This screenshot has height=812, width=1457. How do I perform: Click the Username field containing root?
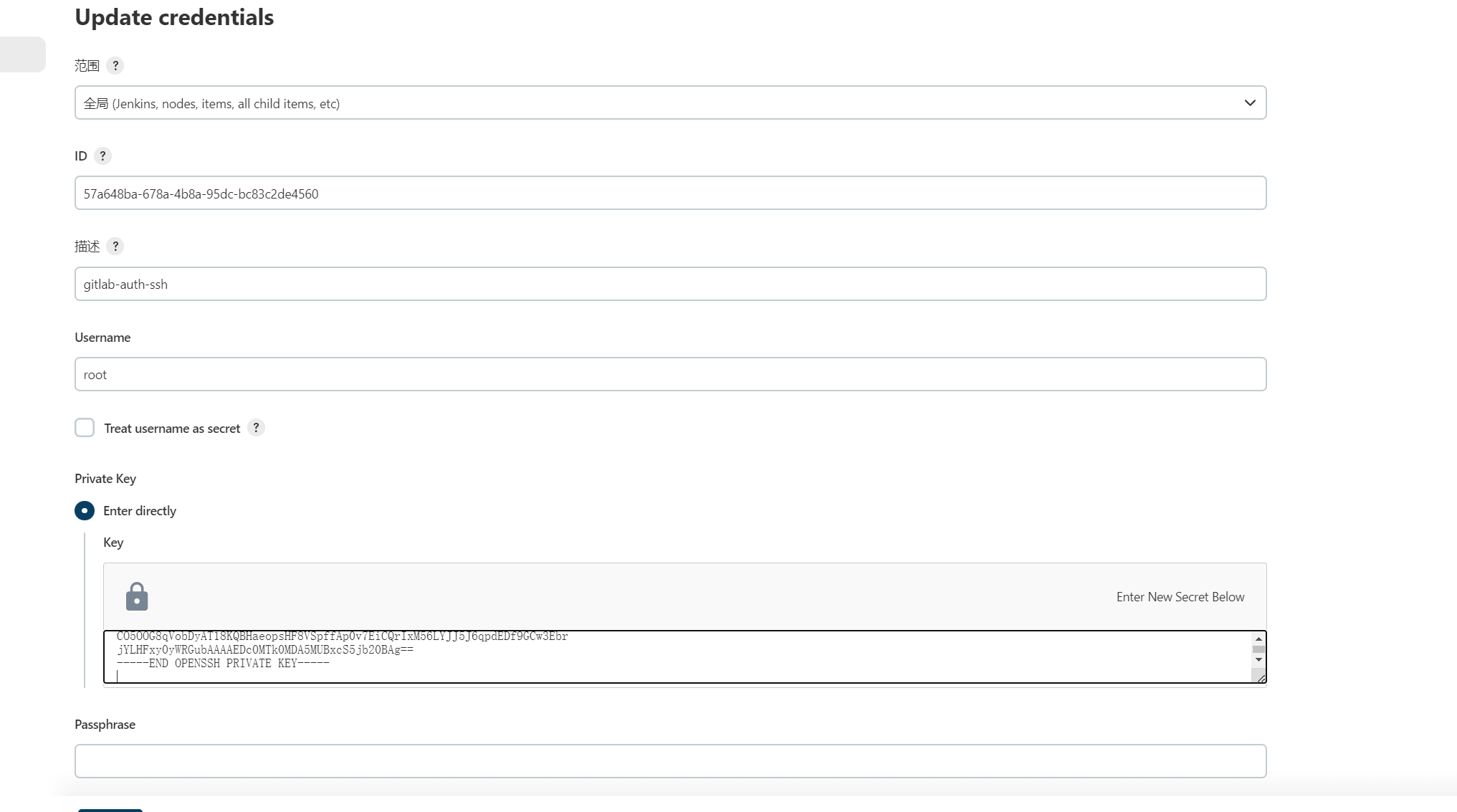pyautogui.click(x=670, y=375)
